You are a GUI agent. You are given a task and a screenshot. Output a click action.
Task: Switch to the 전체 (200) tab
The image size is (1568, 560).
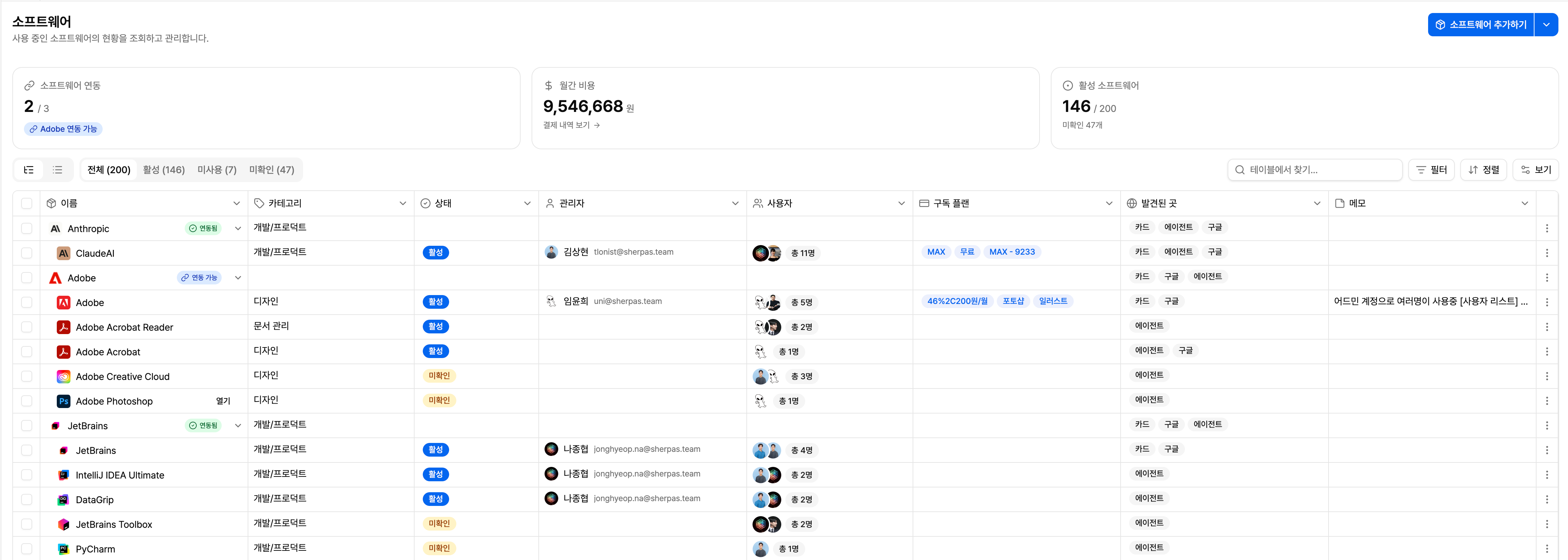[x=109, y=170]
